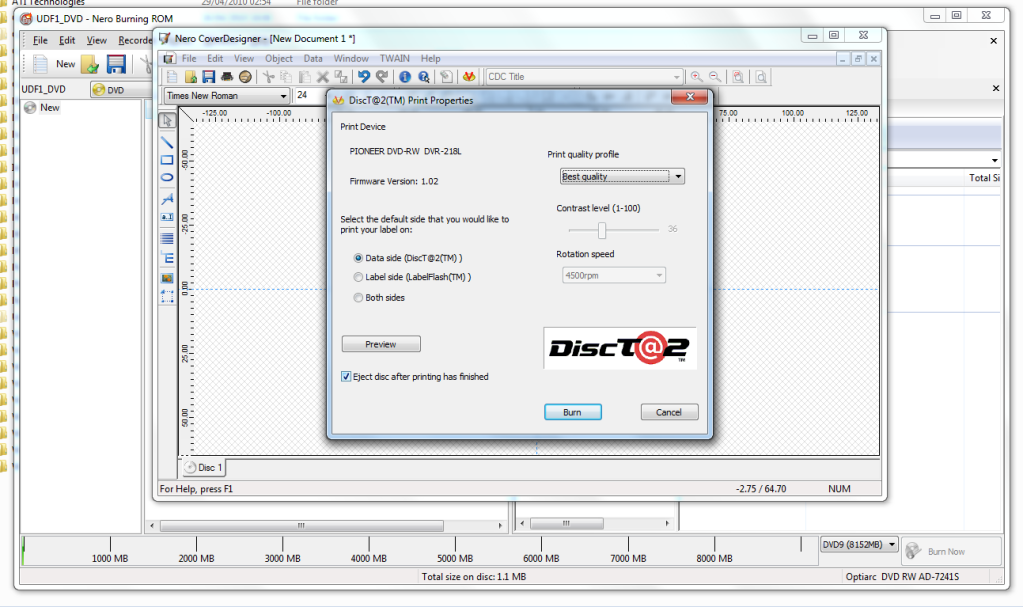
Task: Open the DVD9 (8152MB) disc size dropdown
Action: click(859, 544)
